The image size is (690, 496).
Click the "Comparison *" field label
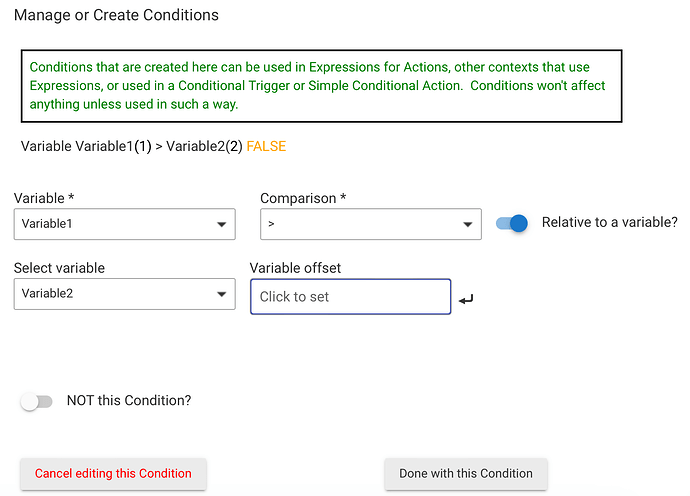303,199
